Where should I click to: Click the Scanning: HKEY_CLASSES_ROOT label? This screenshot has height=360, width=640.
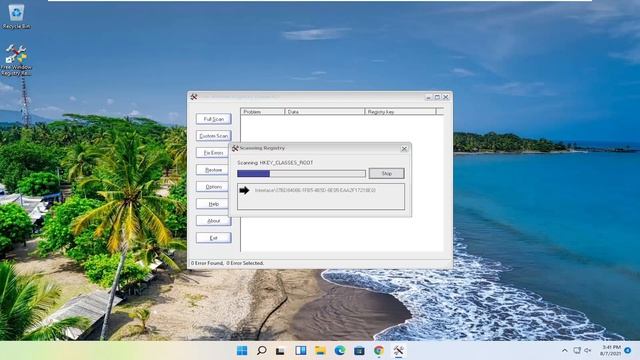tap(275, 162)
